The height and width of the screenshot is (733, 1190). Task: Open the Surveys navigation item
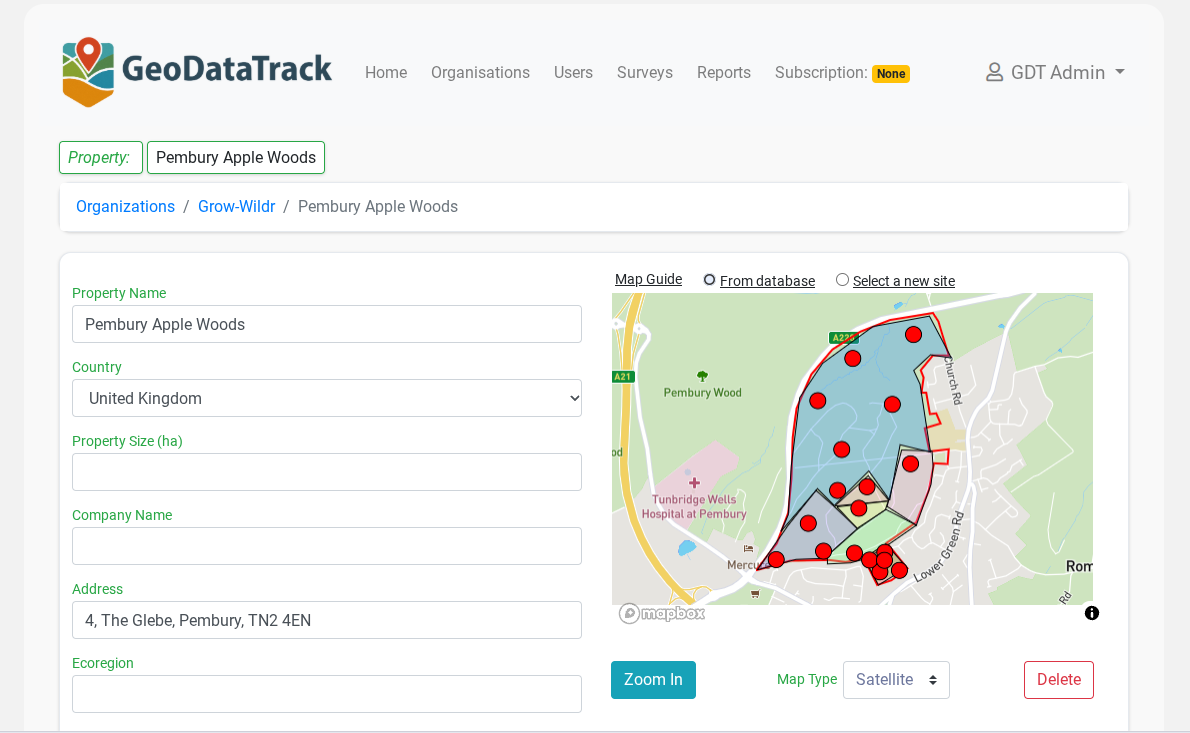click(x=644, y=72)
